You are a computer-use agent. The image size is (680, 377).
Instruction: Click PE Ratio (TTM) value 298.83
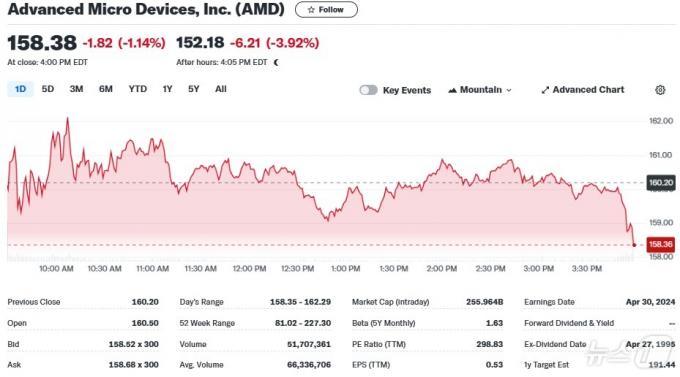pyautogui.click(x=490, y=344)
